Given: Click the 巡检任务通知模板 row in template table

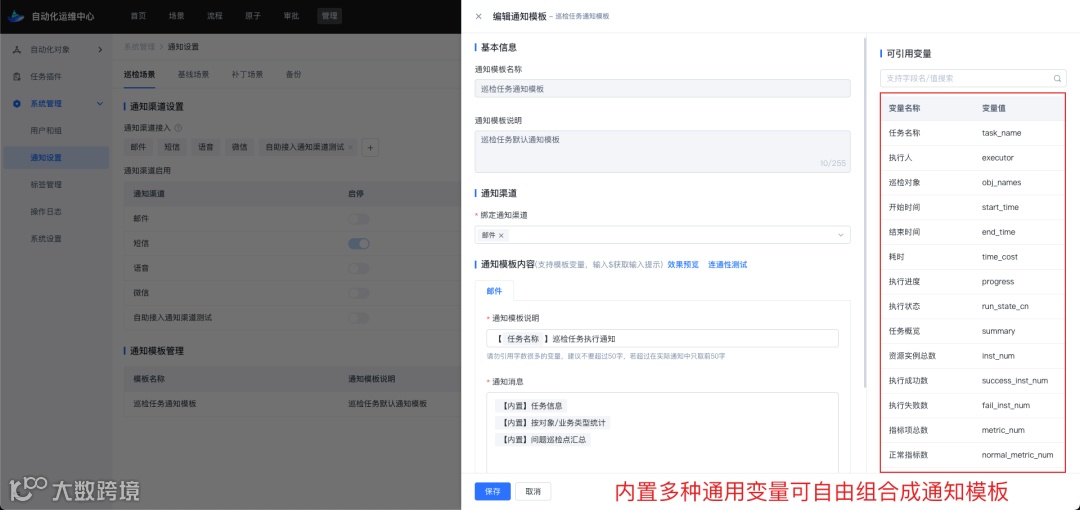Looking at the screenshot, I should point(291,404).
